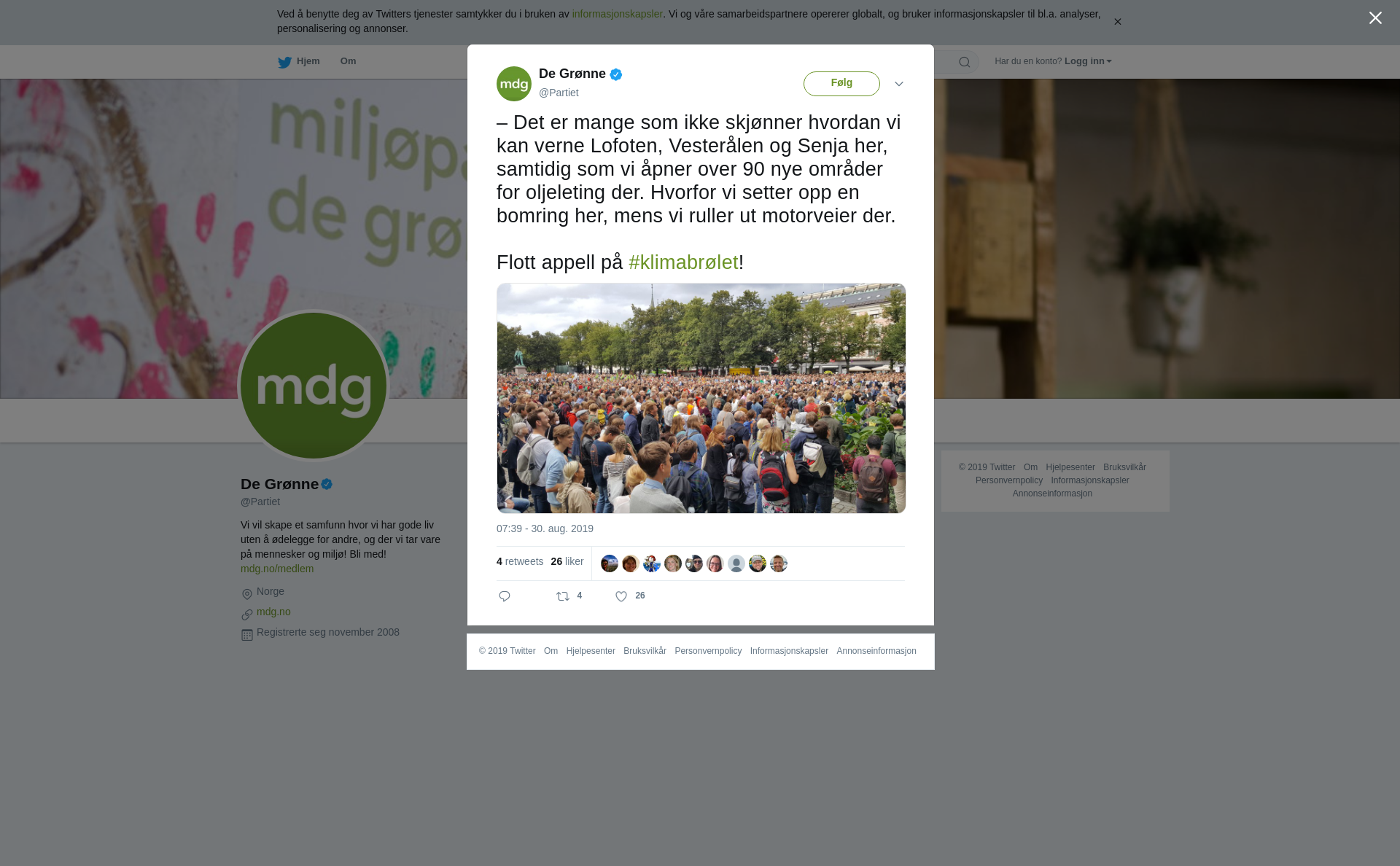Open the #klimabrølet hashtag link
This screenshot has width=1400, height=866.
click(x=683, y=262)
